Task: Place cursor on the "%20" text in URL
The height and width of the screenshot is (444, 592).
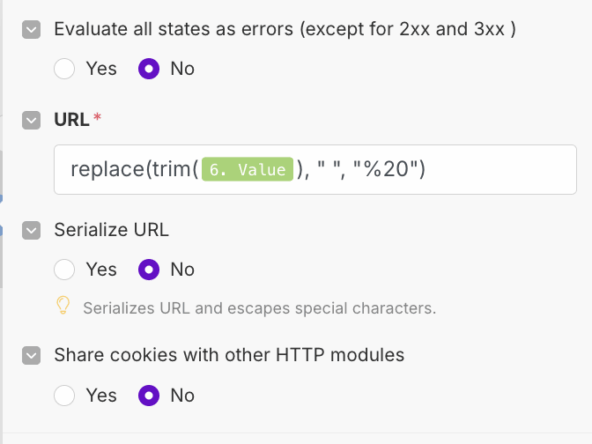Action: tap(385, 169)
